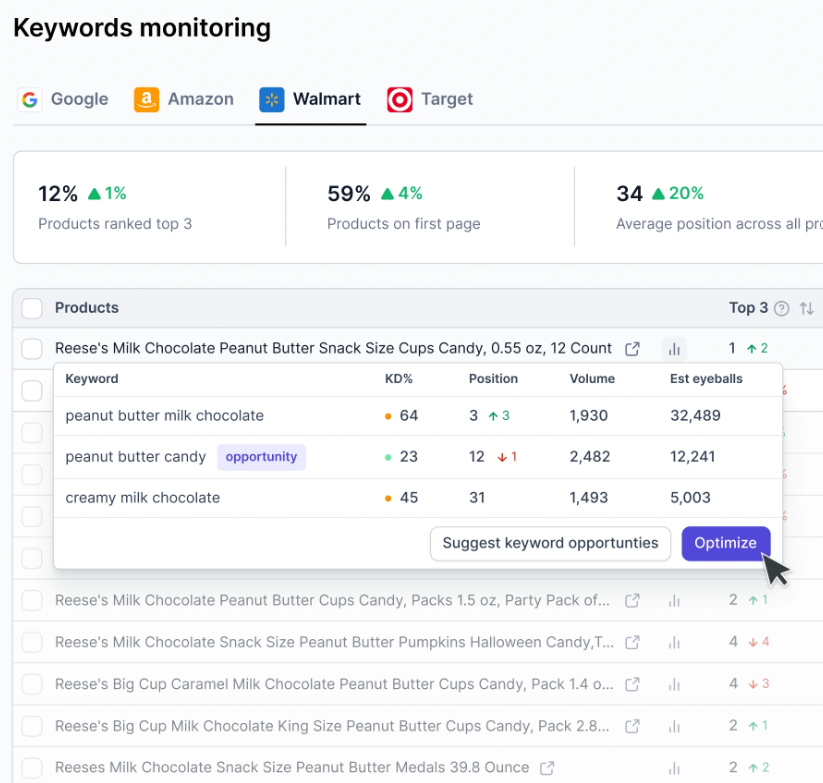Check the Pumpkins Halloween Candy row checkbox
Screen dimensions: 823x783
(32, 642)
